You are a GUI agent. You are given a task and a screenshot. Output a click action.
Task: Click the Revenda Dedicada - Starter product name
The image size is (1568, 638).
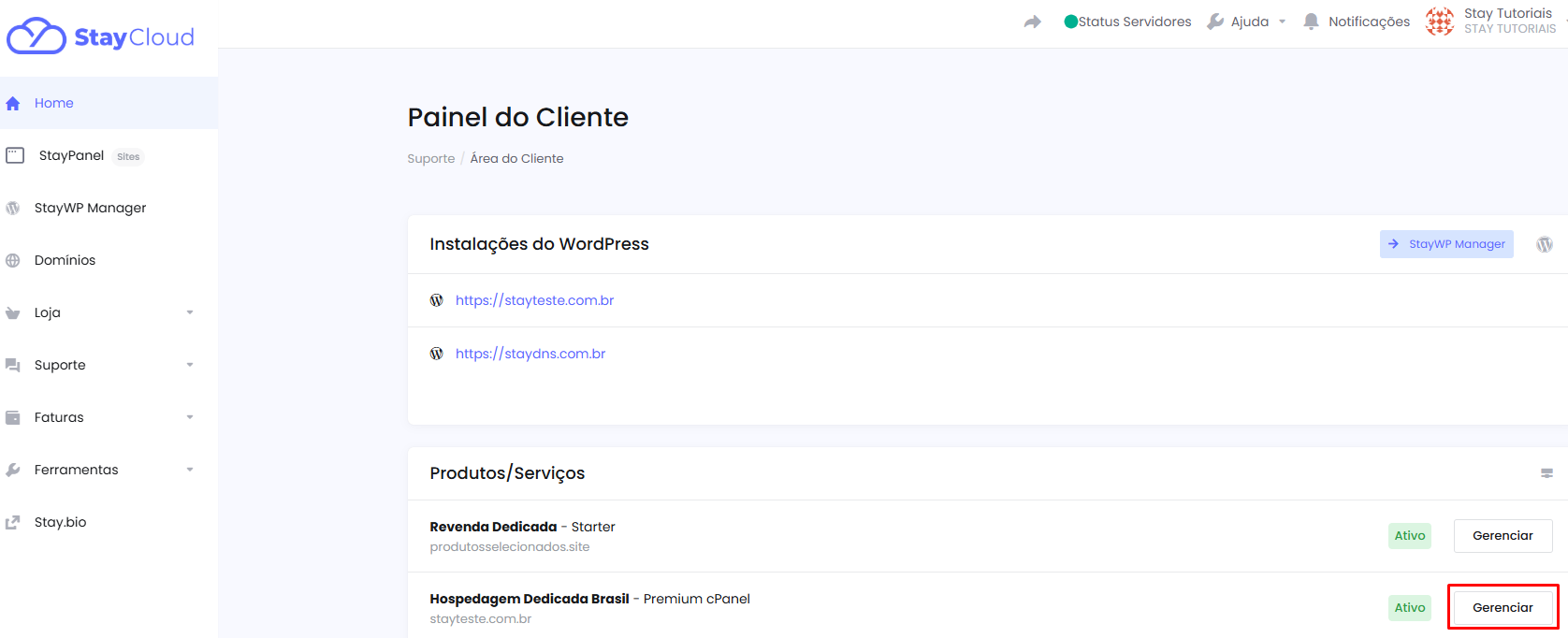click(522, 527)
